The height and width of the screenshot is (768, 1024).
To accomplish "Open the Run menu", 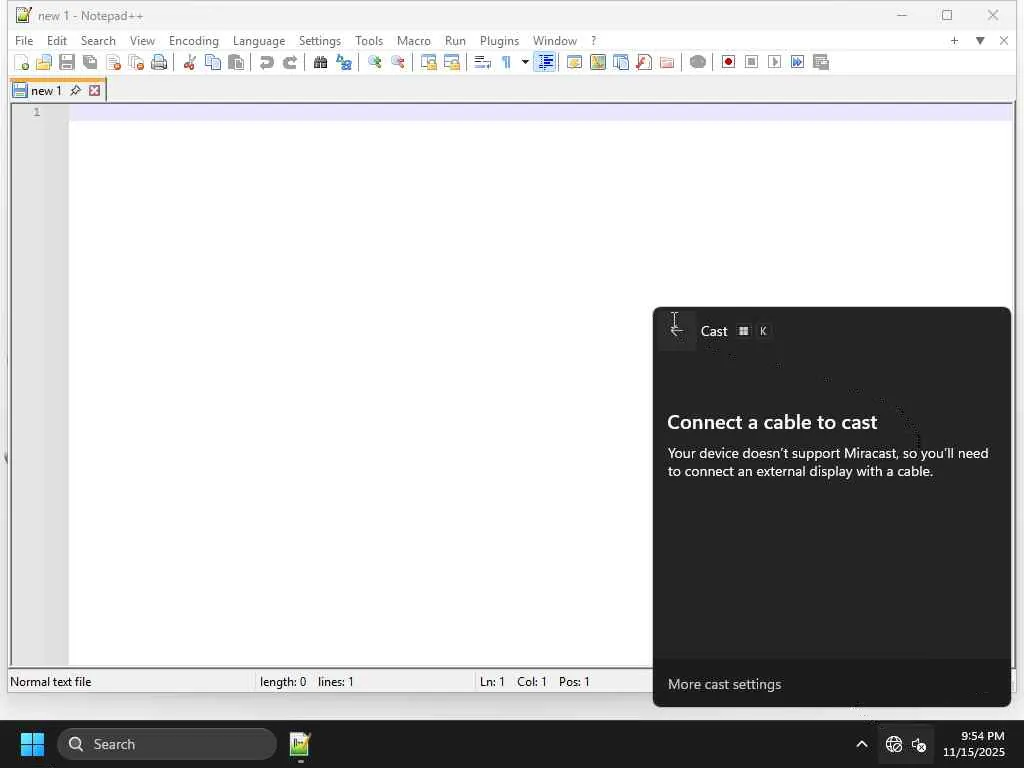I will (x=455, y=40).
